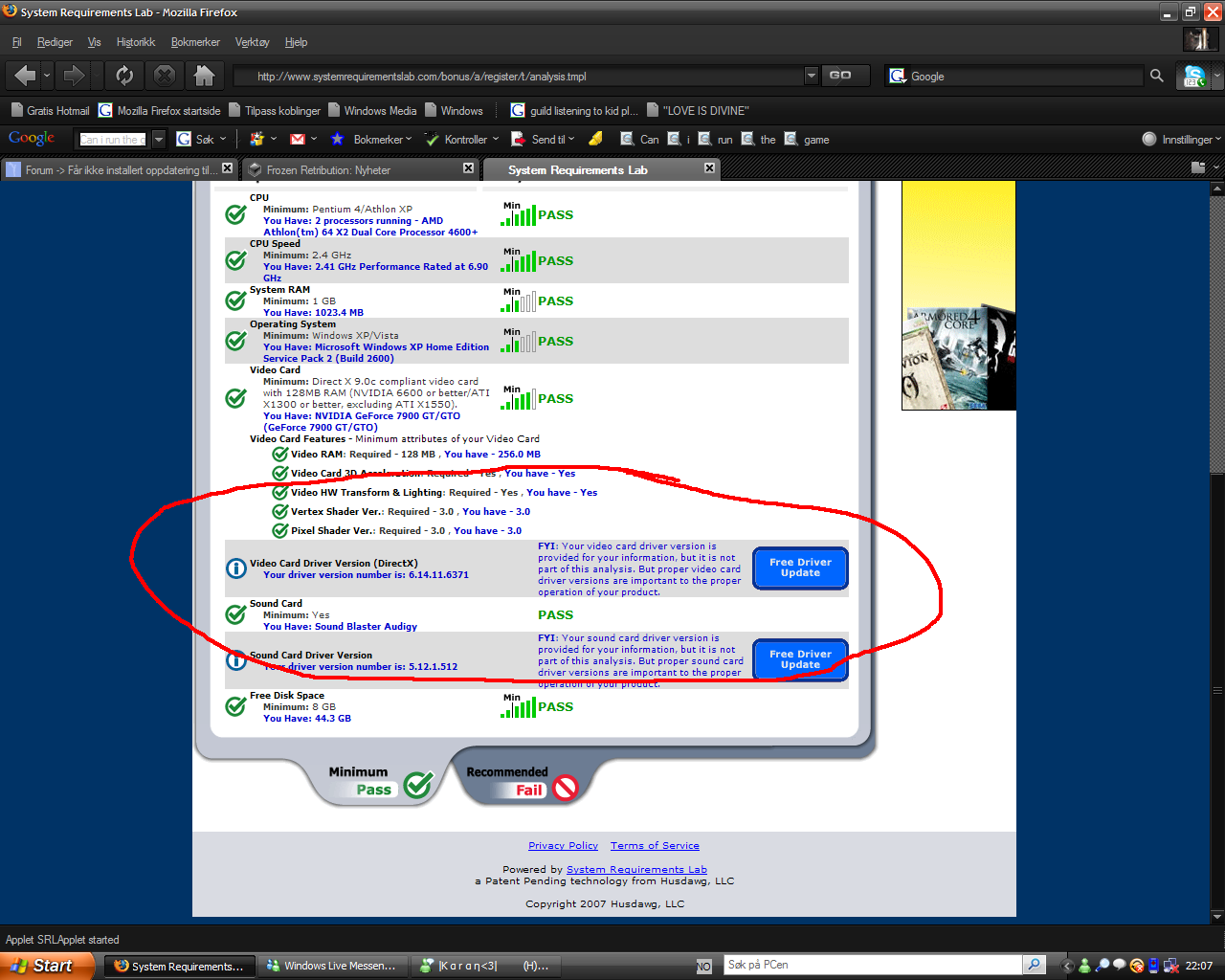This screenshot has height=980, width=1225.
Task: Switch to the Frozen Retribution: Nyheter tab
Action: point(359,169)
